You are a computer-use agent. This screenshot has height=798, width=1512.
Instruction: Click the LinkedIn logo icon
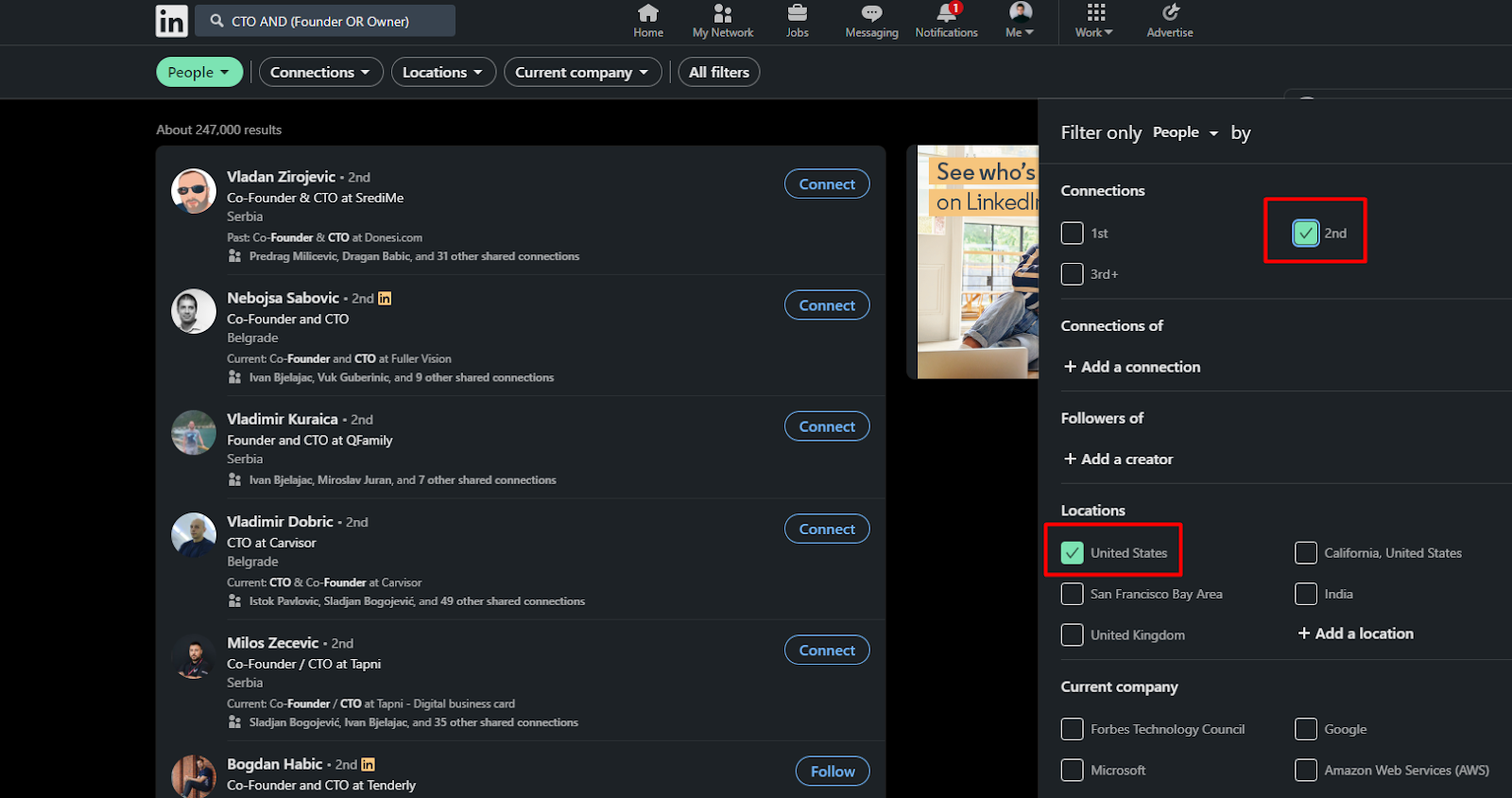coord(172,21)
